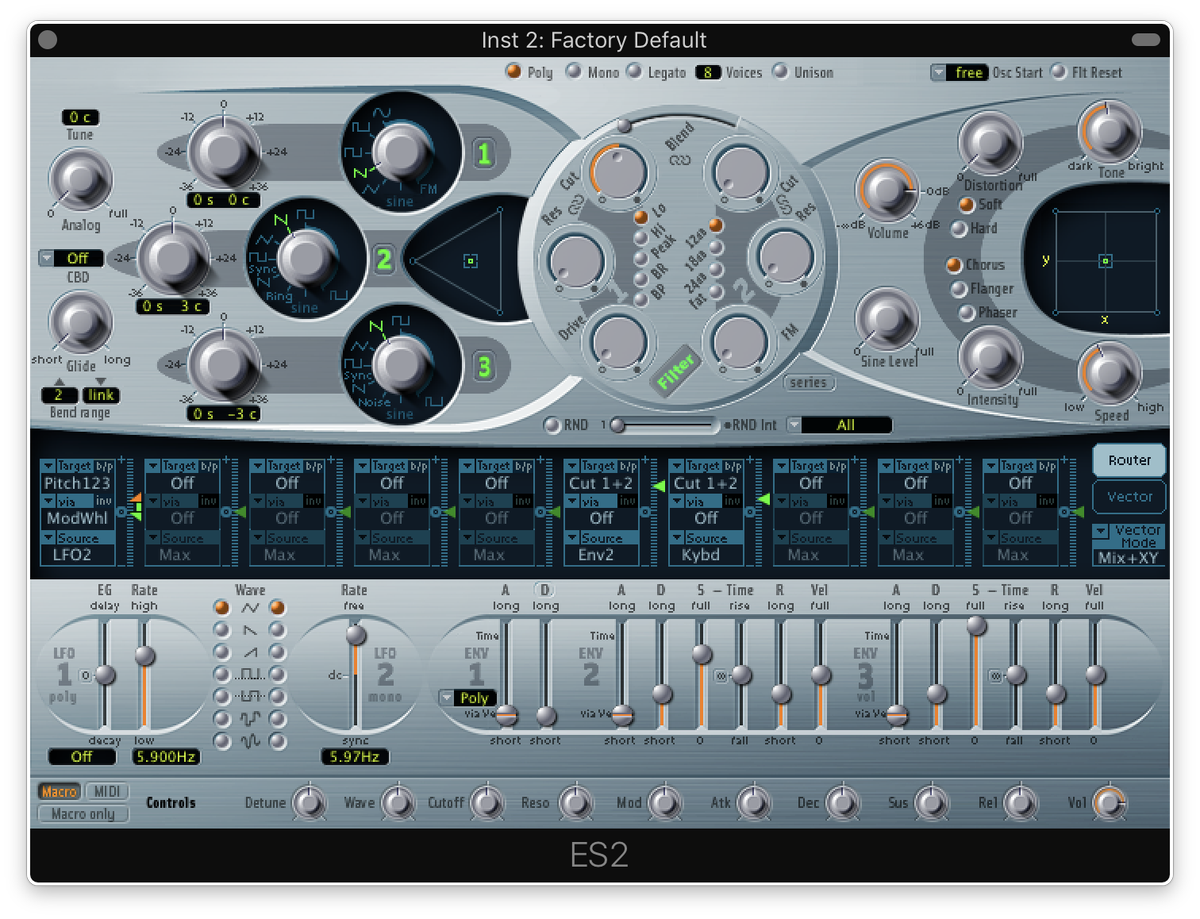Screen dimensions: 1200x919
Task: Click the Oscillator 1 waveform selector knob
Action: (400, 152)
